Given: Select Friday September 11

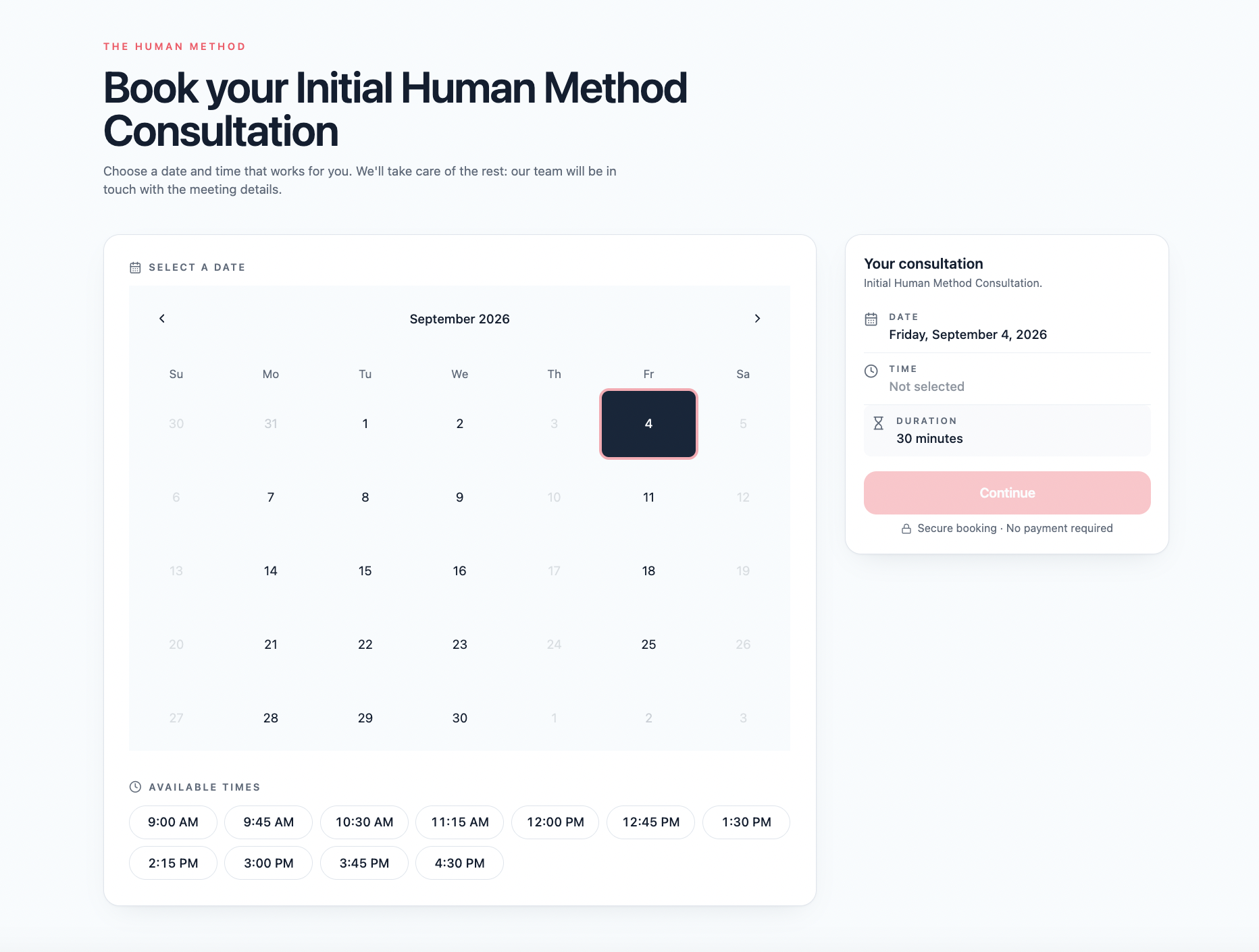Looking at the screenshot, I should pos(648,498).
